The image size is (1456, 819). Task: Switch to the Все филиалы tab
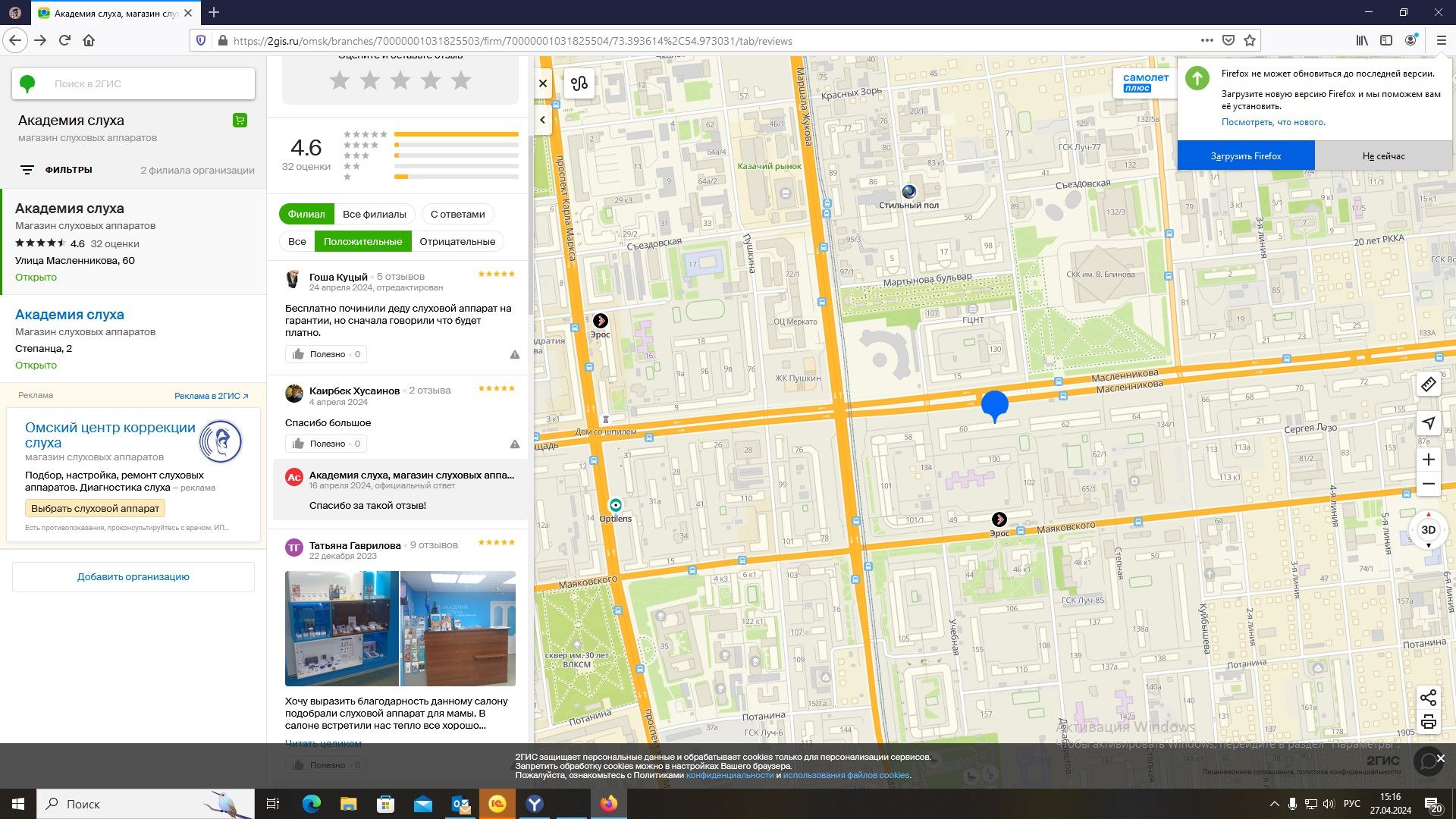coord(374,214)
